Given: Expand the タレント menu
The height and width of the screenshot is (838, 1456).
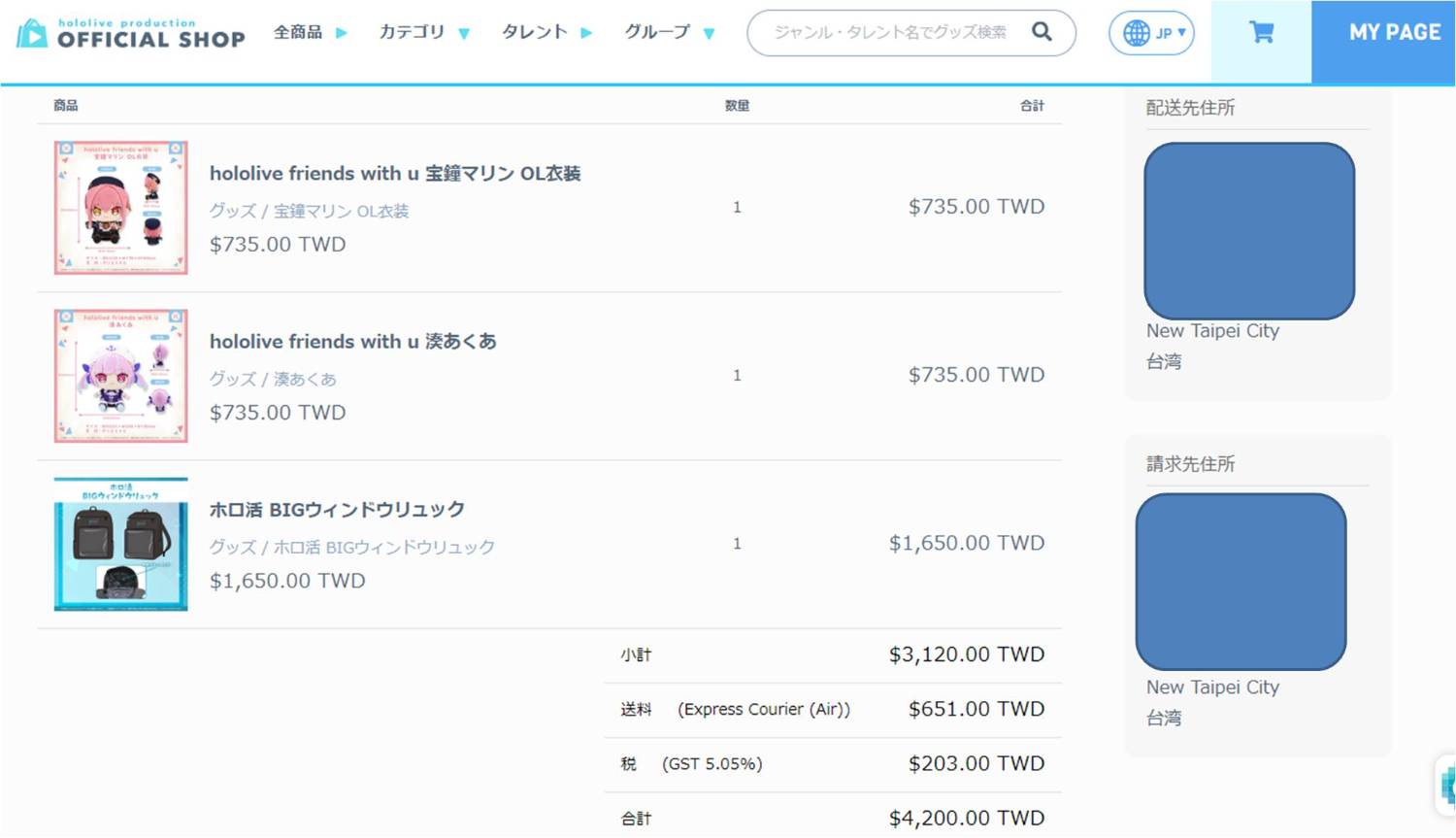Looking at the screenshot, I should coord(546,32).
